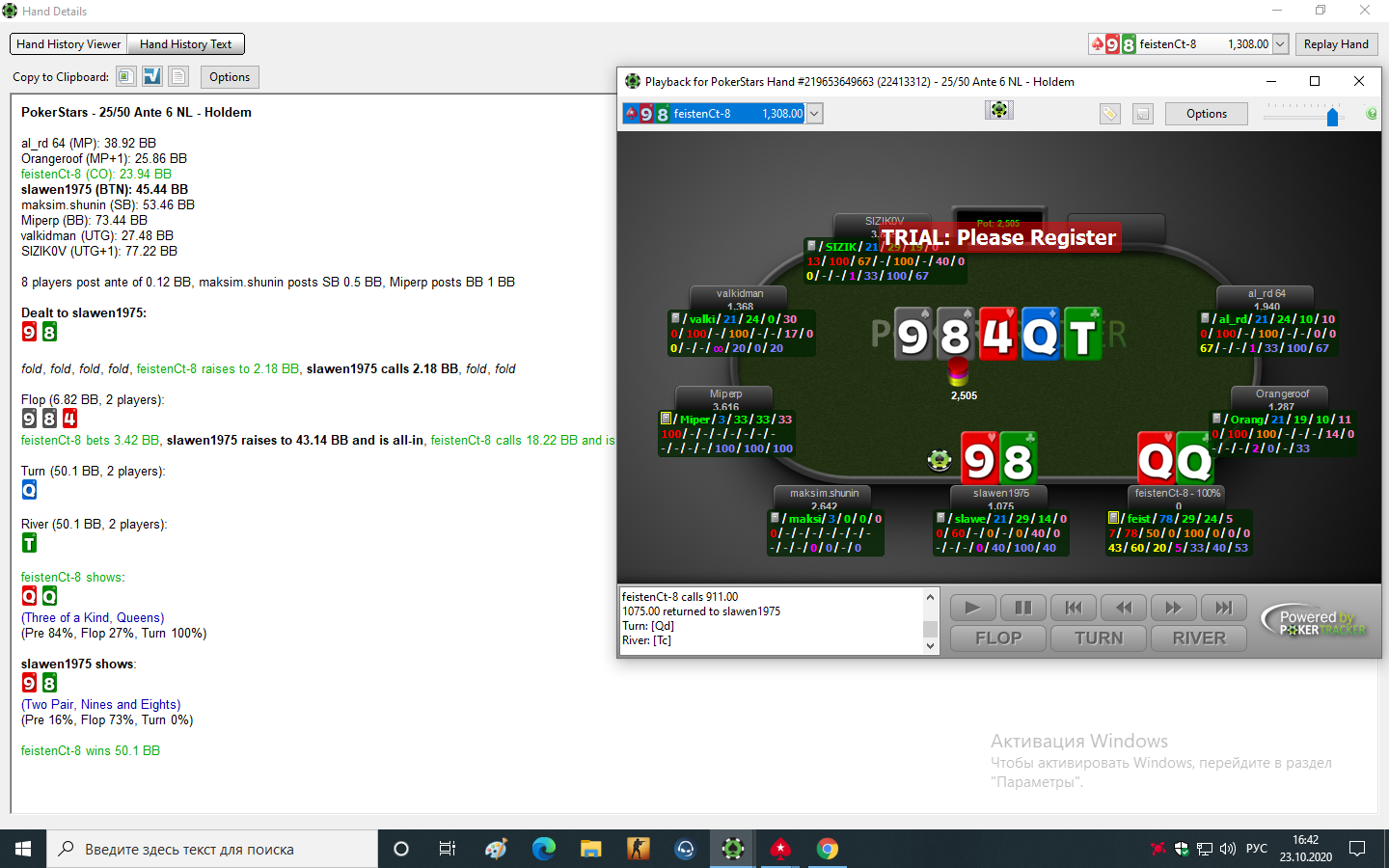Open PokerStars red star taskbar icon

(780, 849)
